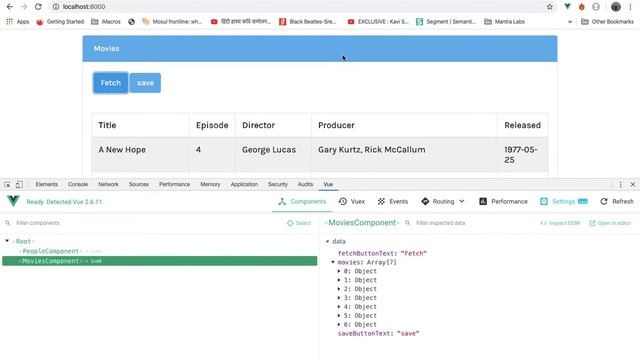This screenshot has height=360, width=640.
Task: Open the Other Bookmarks folder
Action: [x=607, y=22]
